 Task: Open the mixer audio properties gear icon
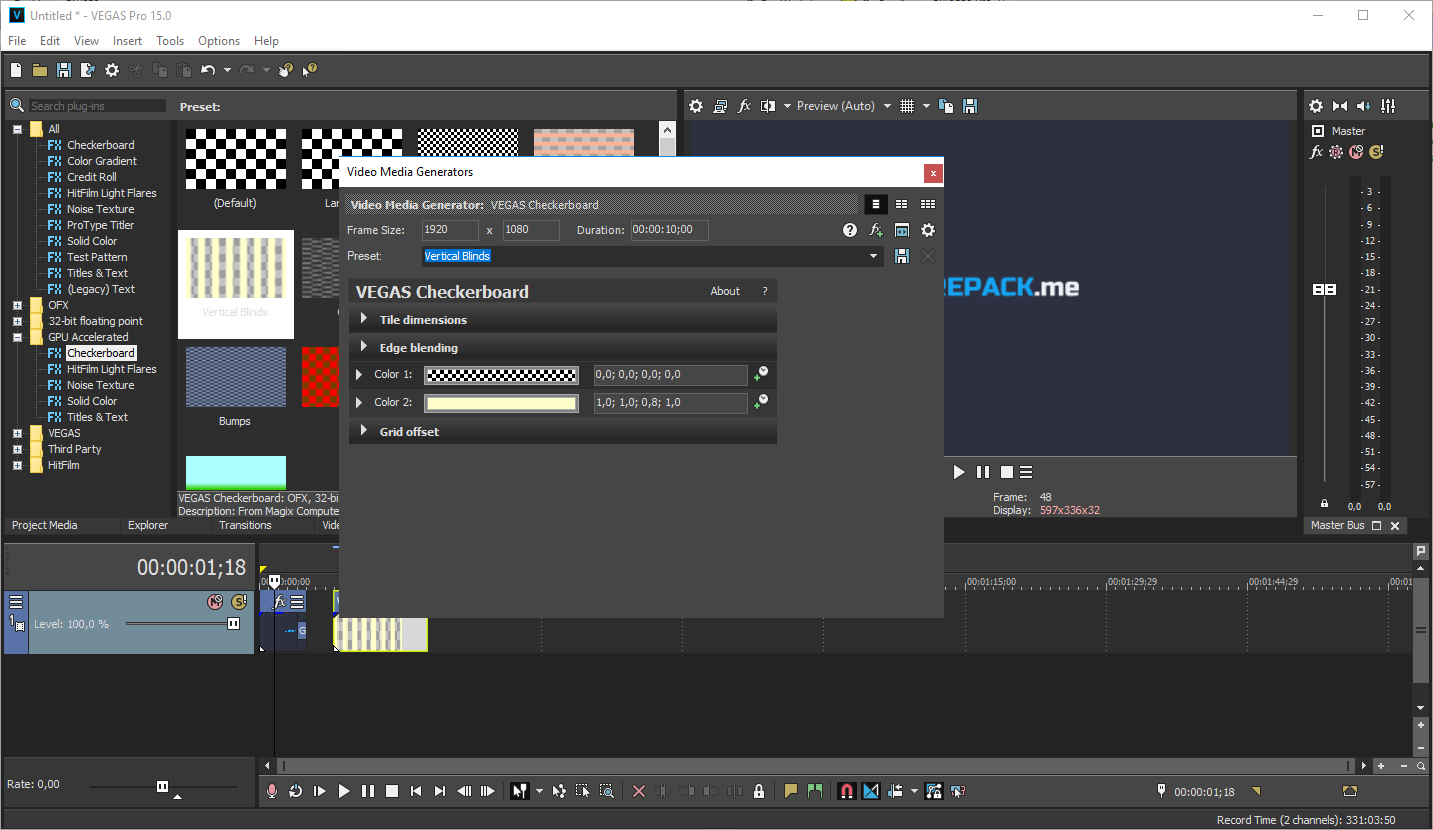coord(1316,106)
